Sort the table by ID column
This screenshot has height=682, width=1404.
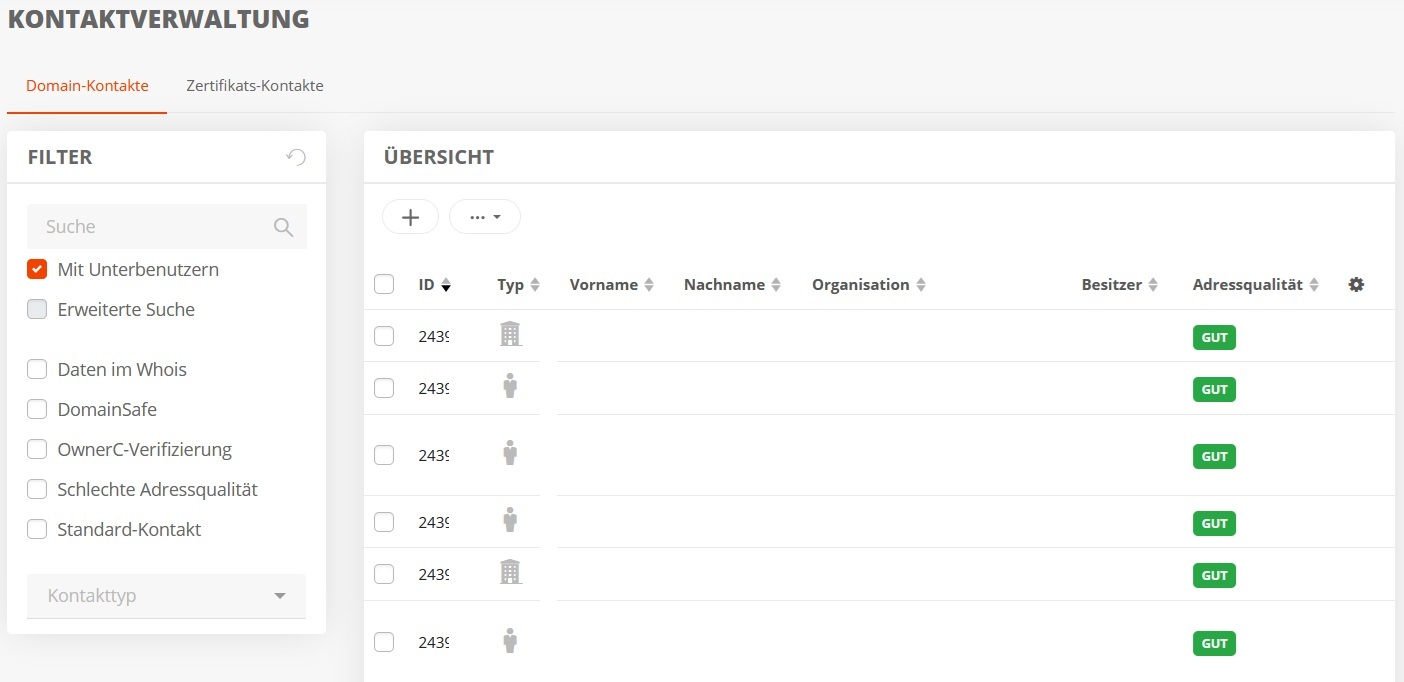(435, 285)
